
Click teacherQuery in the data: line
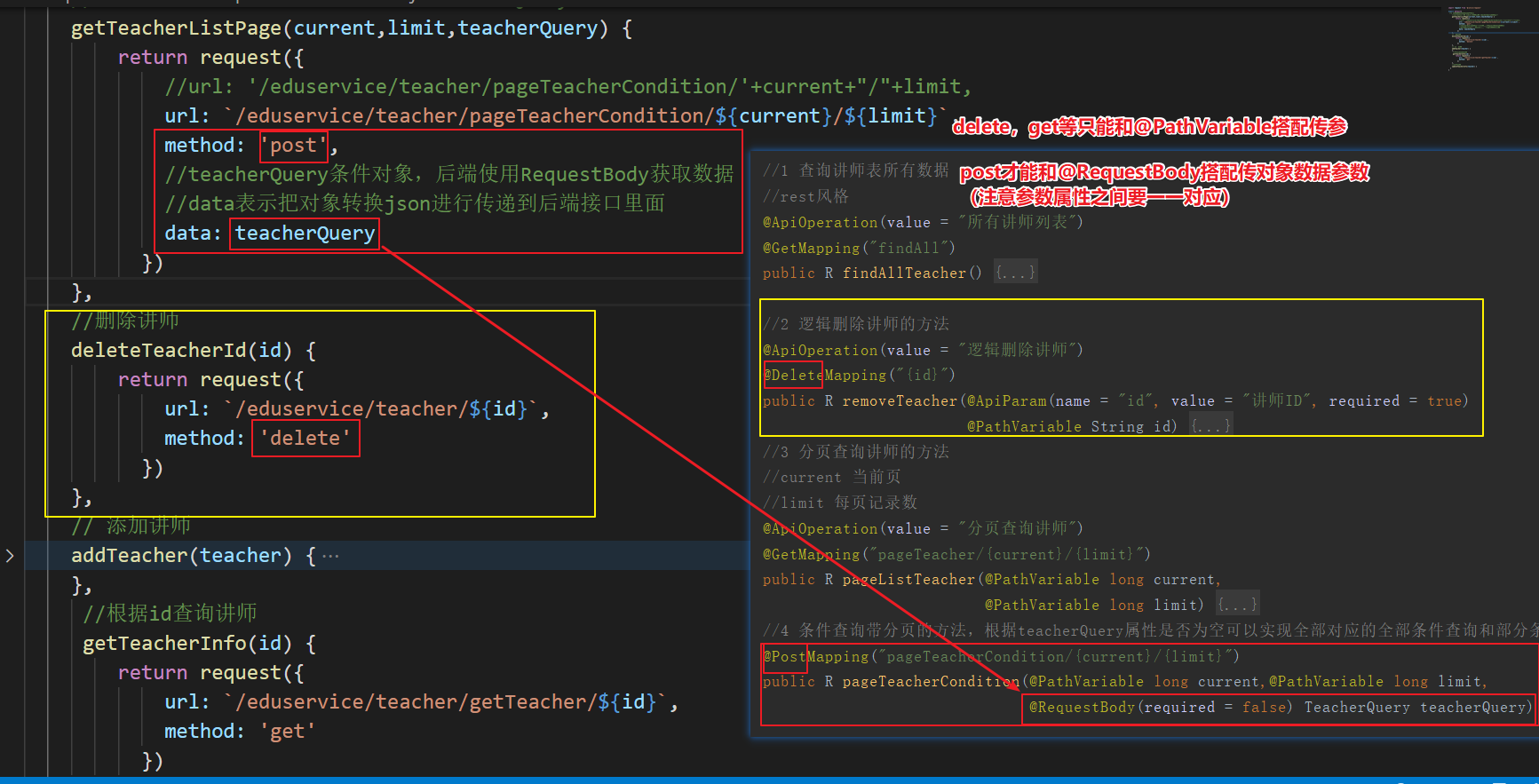tap(305, 234)
